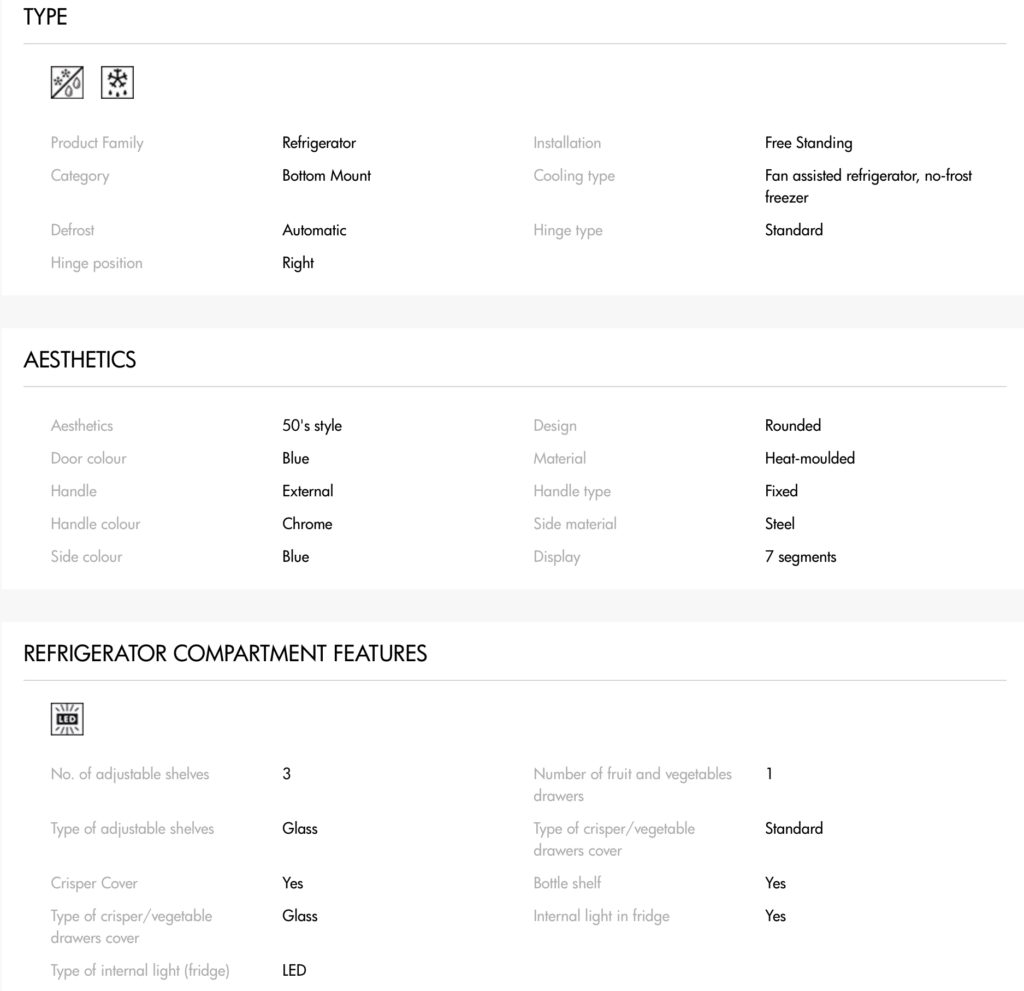This screenshot has width=1024, height=991.
Task: Click the LED internal light type value
Action: 295,971
